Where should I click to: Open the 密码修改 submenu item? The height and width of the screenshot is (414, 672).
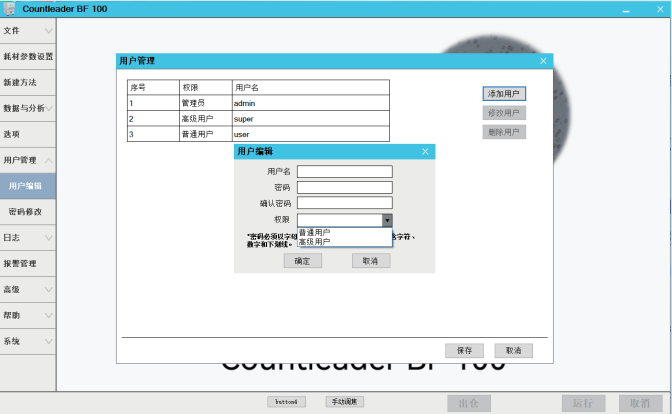[x=25, y=212]
